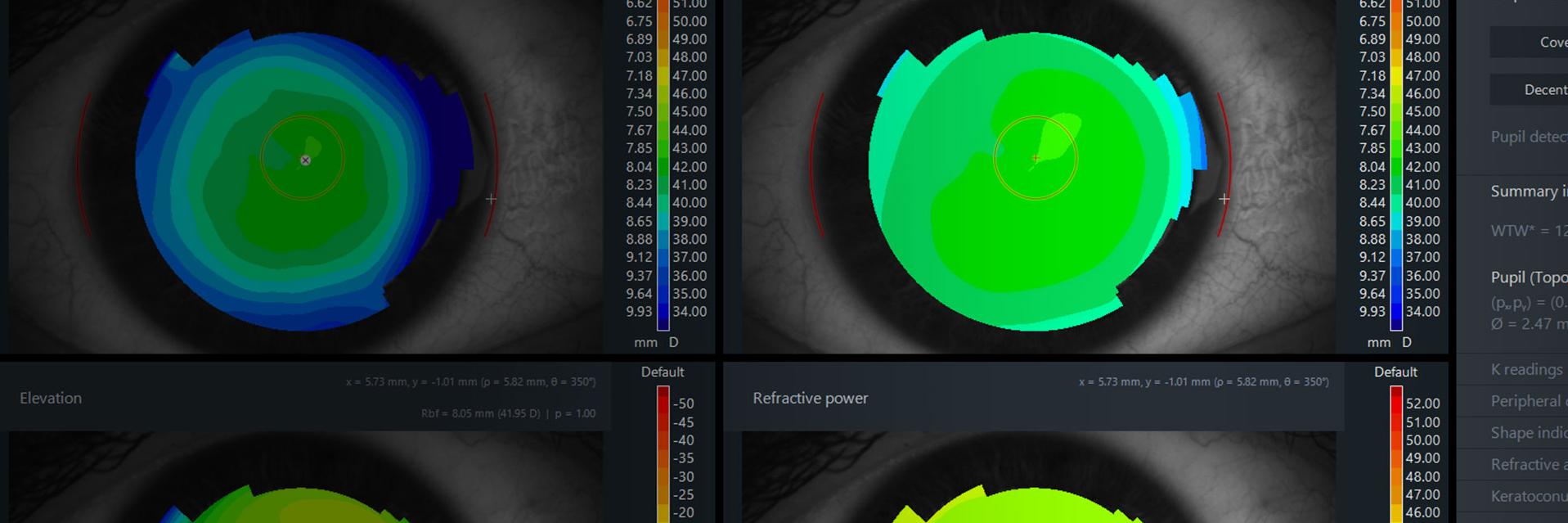Click the Pupil detec… label
This screenshot has height=523, width=1568.
1528,136
